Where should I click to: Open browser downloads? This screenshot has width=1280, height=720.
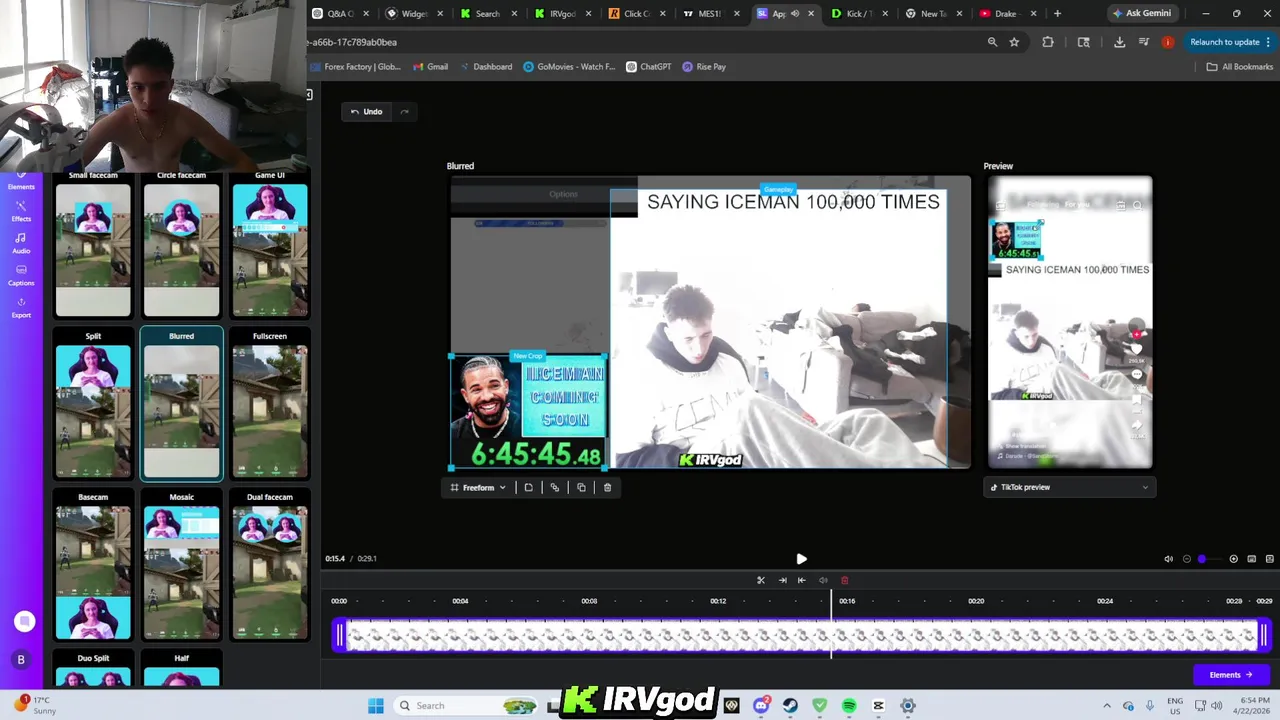pos(1119,42)
